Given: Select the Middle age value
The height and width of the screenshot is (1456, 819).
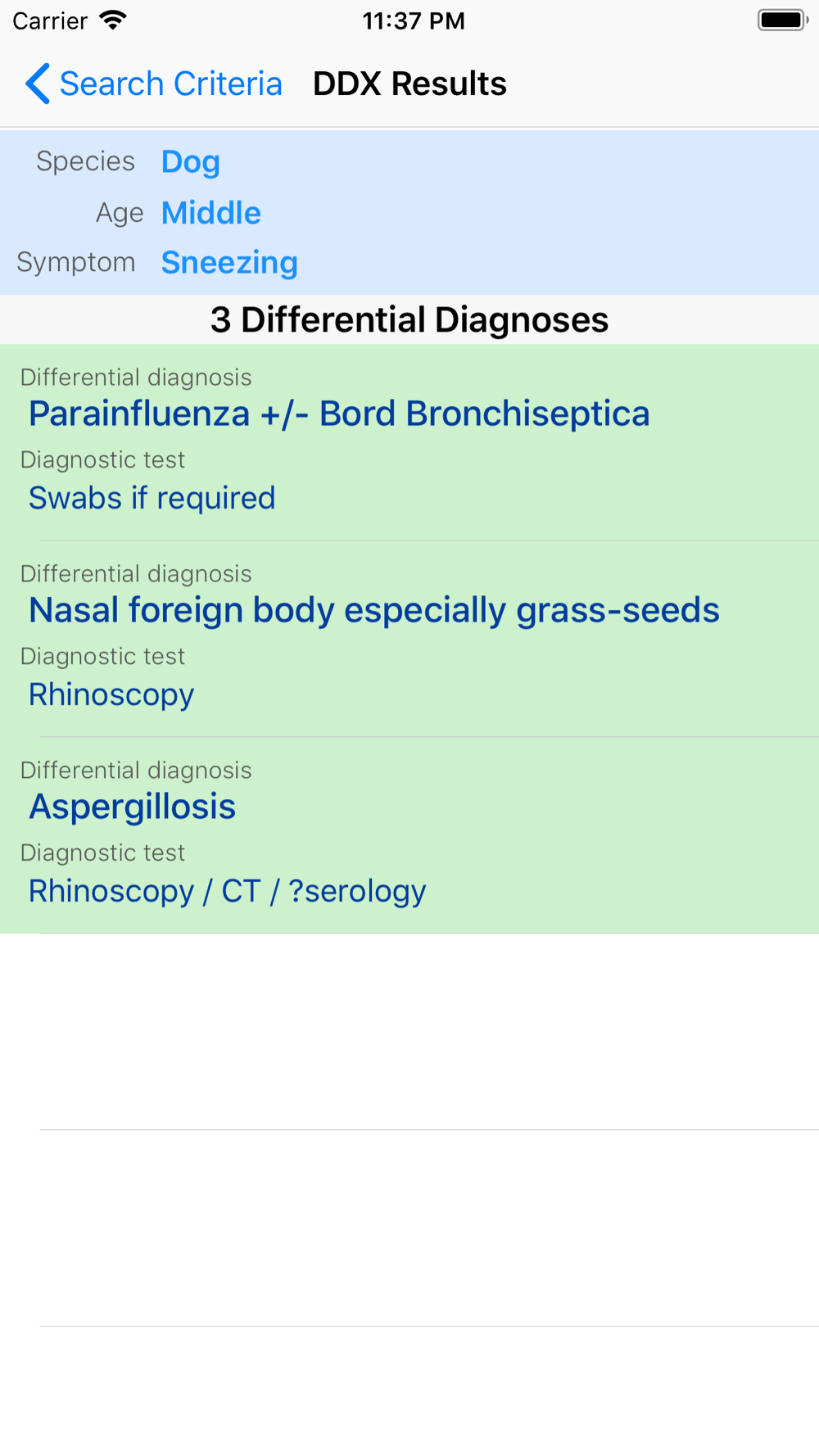Looking at the screenshot, I should point(210,213).
